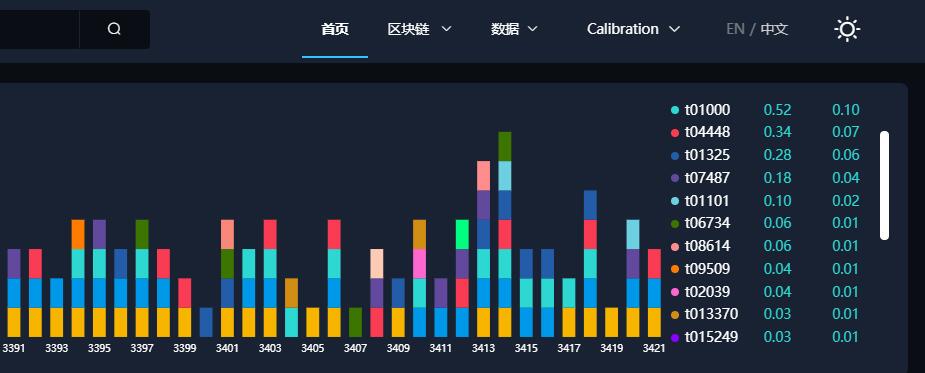Click the 0.02 value for t01101
The height and width of the screenshot is (373, 925).
846,201
